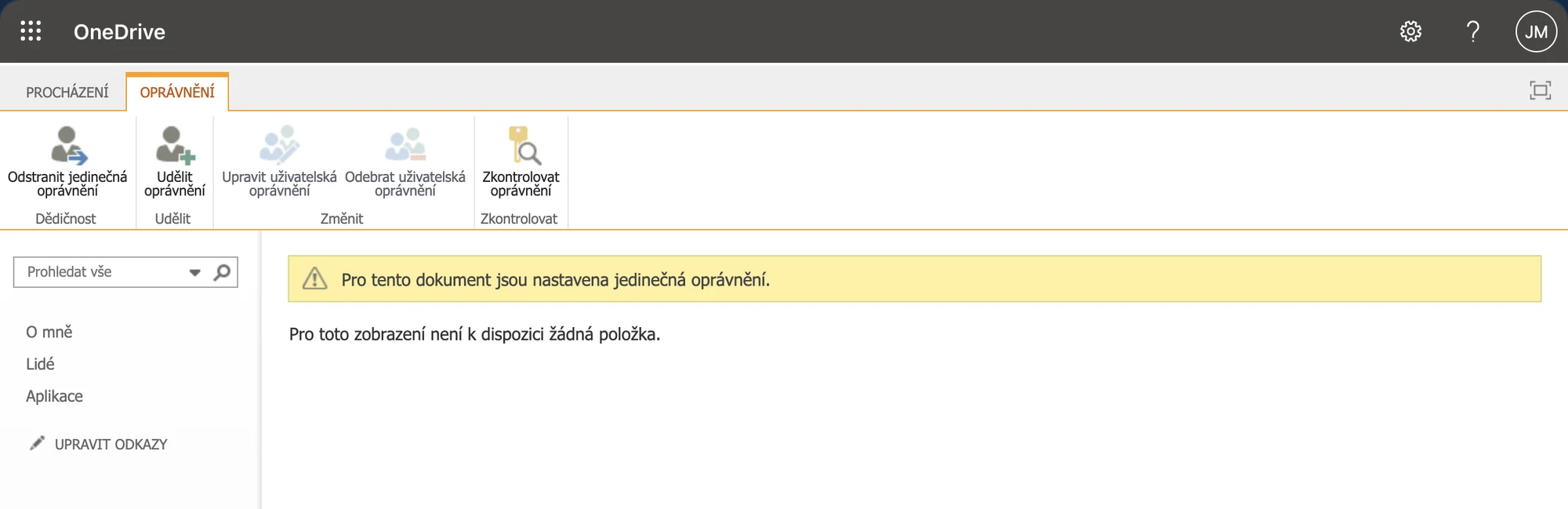Click the Udělit group label
1568x509 pixels.
pyautogui.click(x=172, y=219)
